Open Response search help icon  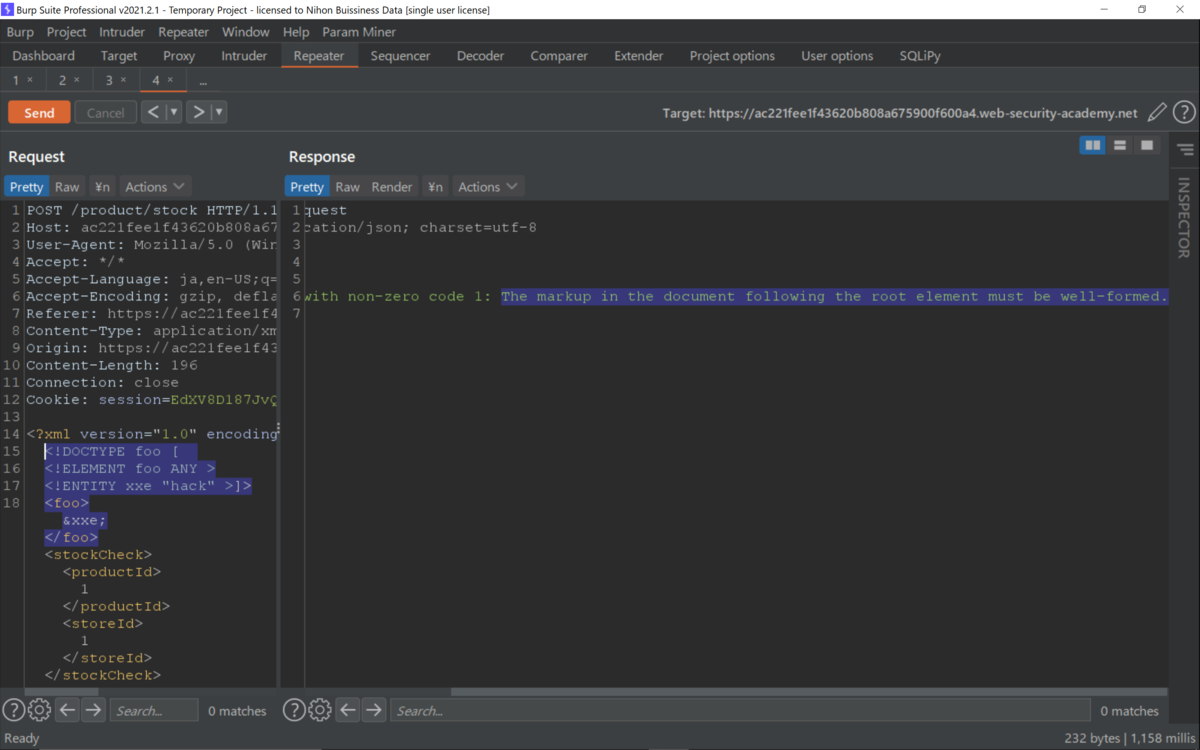click(294, 710)
